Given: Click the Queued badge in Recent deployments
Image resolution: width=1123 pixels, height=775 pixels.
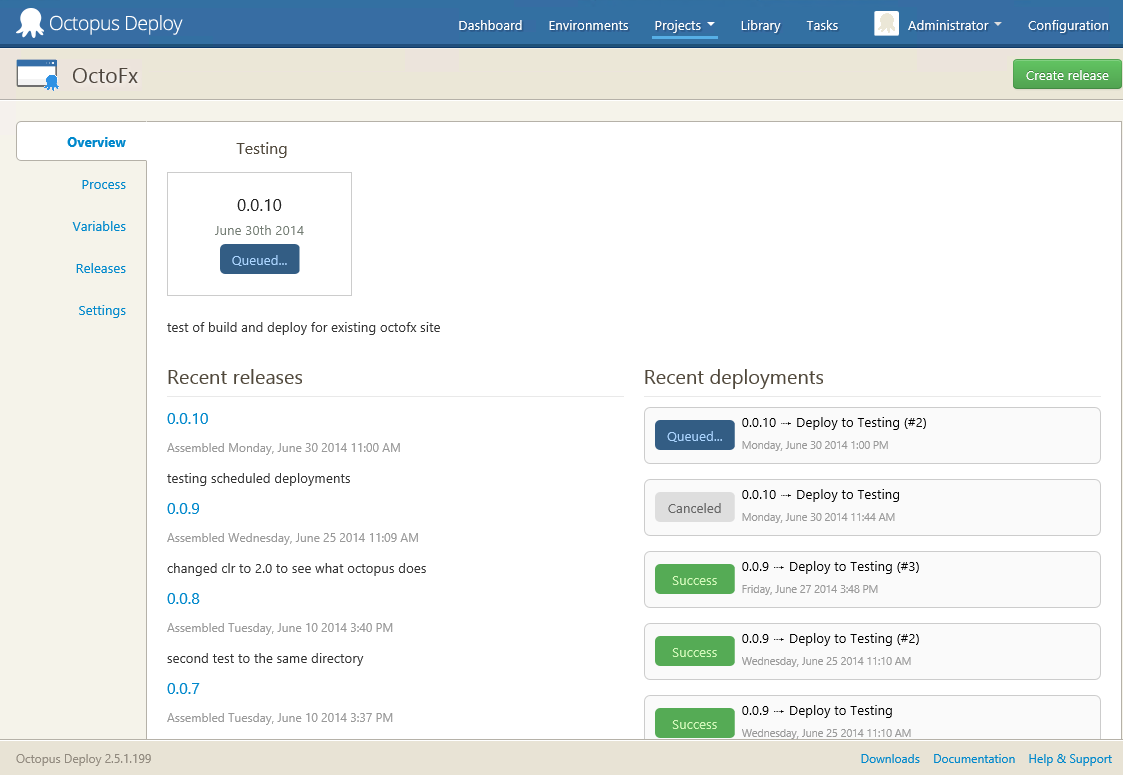Looking at the screenshot, I should pyautogui.click(x=694, y=435).
